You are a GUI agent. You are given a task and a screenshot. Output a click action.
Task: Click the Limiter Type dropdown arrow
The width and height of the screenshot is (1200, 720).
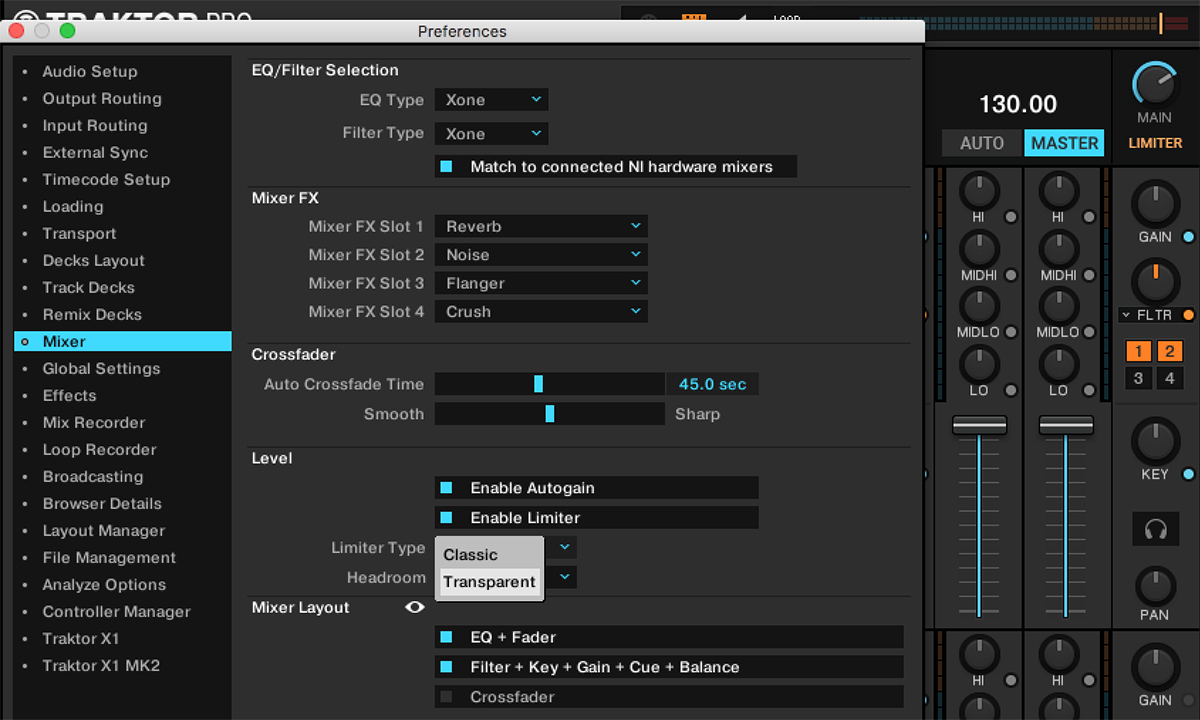(x=564, y=547)
